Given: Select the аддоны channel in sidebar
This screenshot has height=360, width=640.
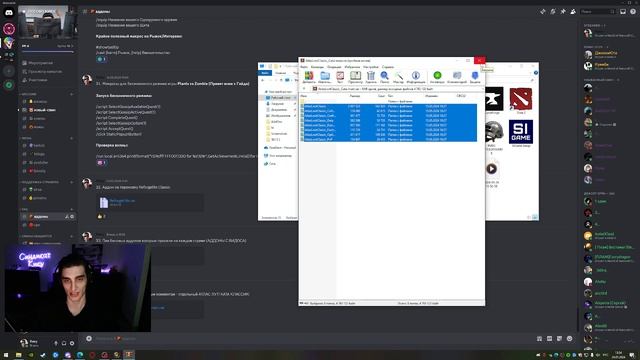Looking at the screenshot, I should [47, 216].
